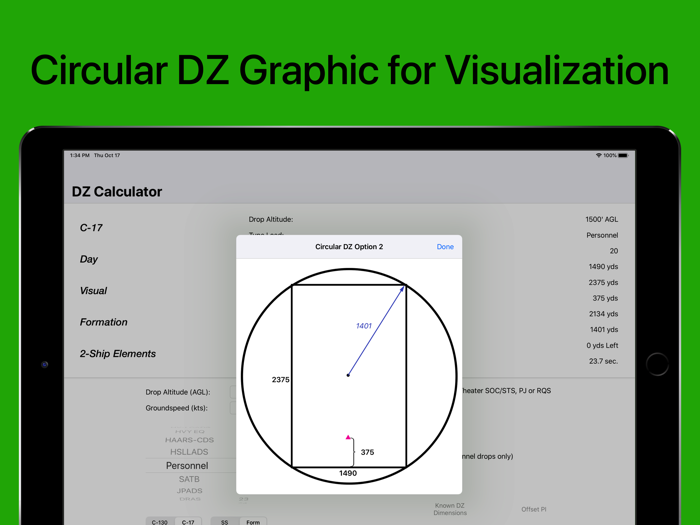Click the blue 1401 radius label

(x=364, y=326)
